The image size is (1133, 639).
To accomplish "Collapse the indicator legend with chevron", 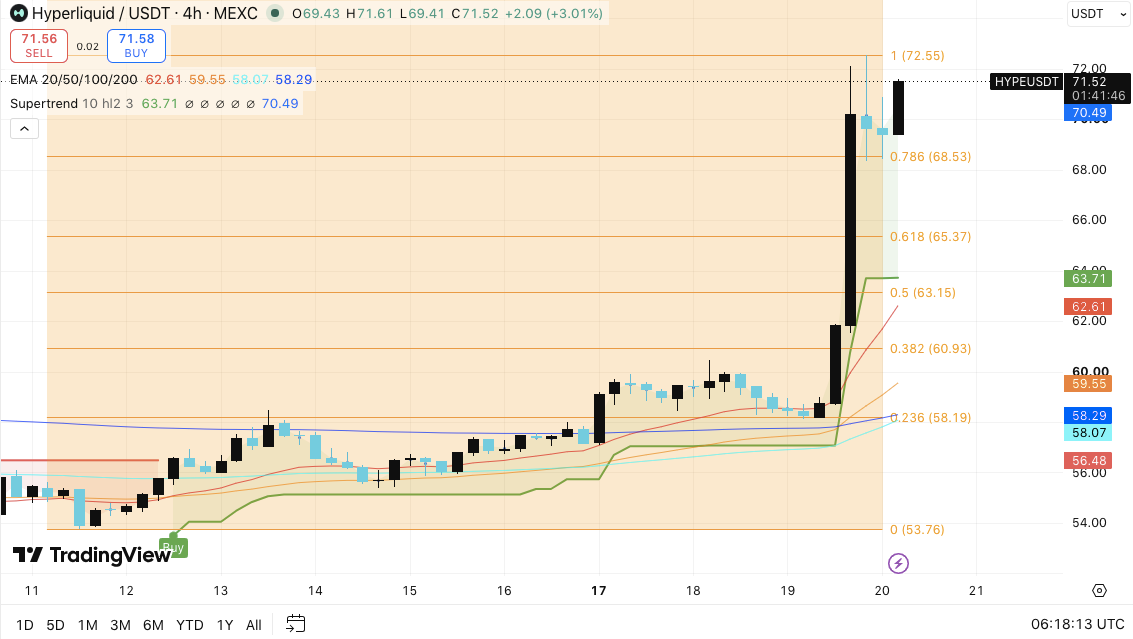I will 25,129.
